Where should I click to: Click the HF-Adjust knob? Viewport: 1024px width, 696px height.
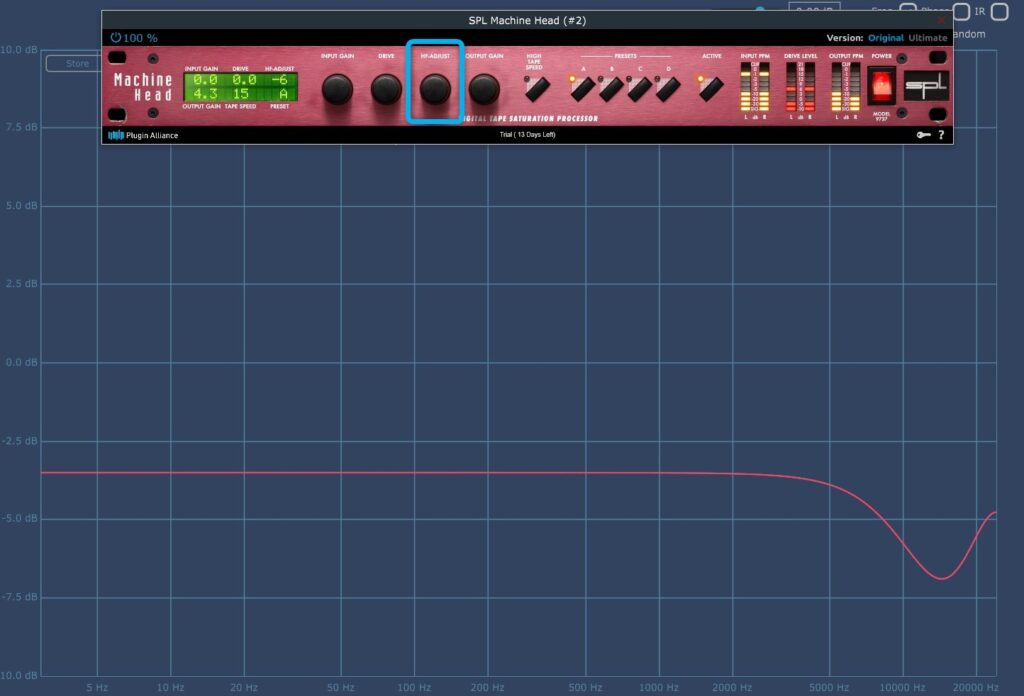click(x=435, y=90)
